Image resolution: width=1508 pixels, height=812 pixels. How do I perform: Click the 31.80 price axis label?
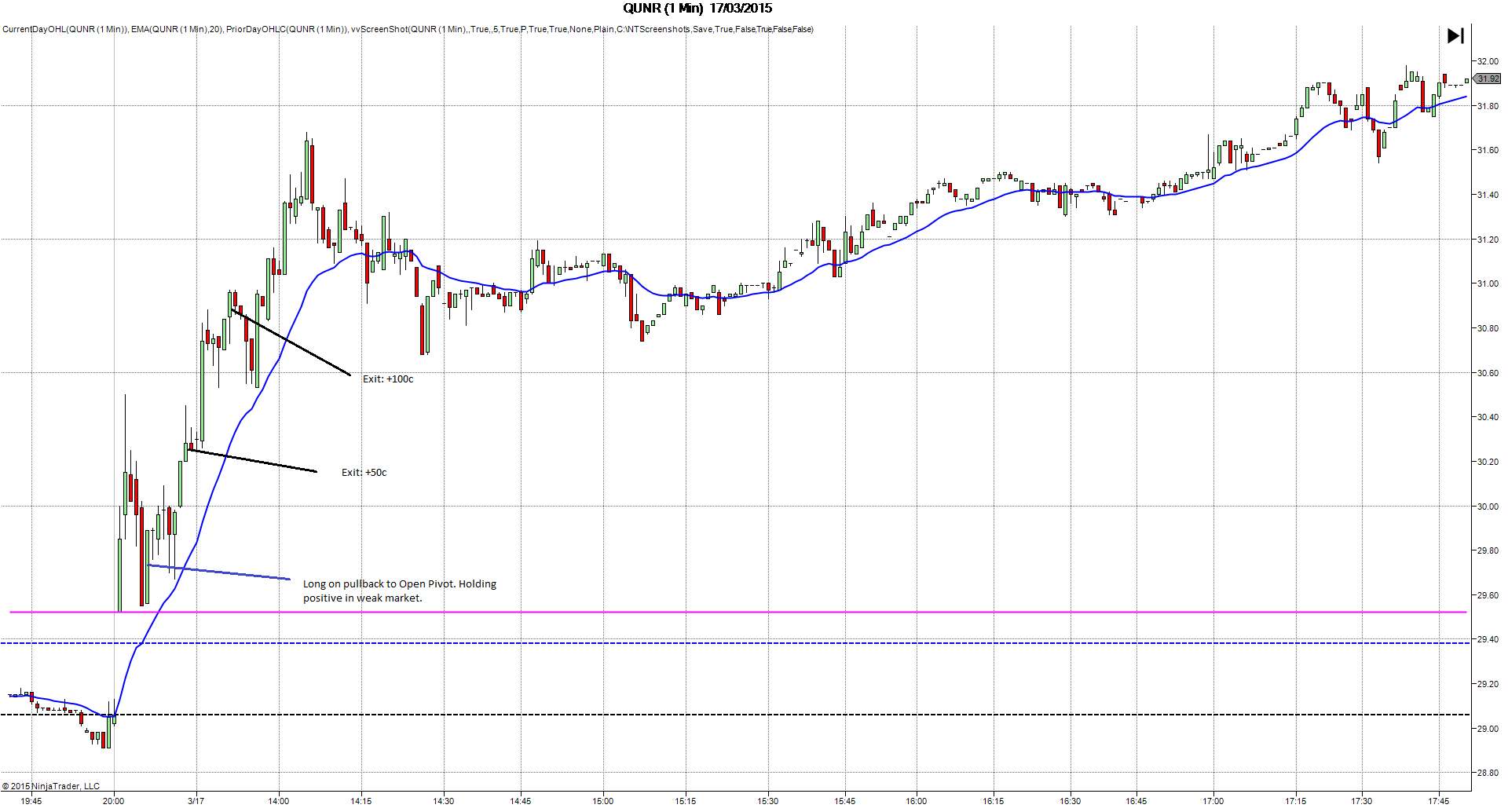pos(1488,106)
